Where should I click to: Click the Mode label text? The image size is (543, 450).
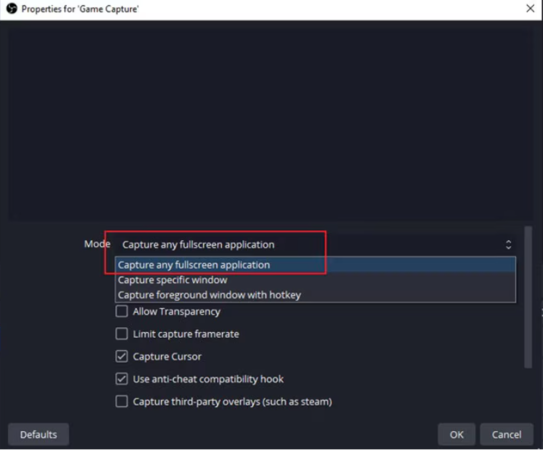97,244
